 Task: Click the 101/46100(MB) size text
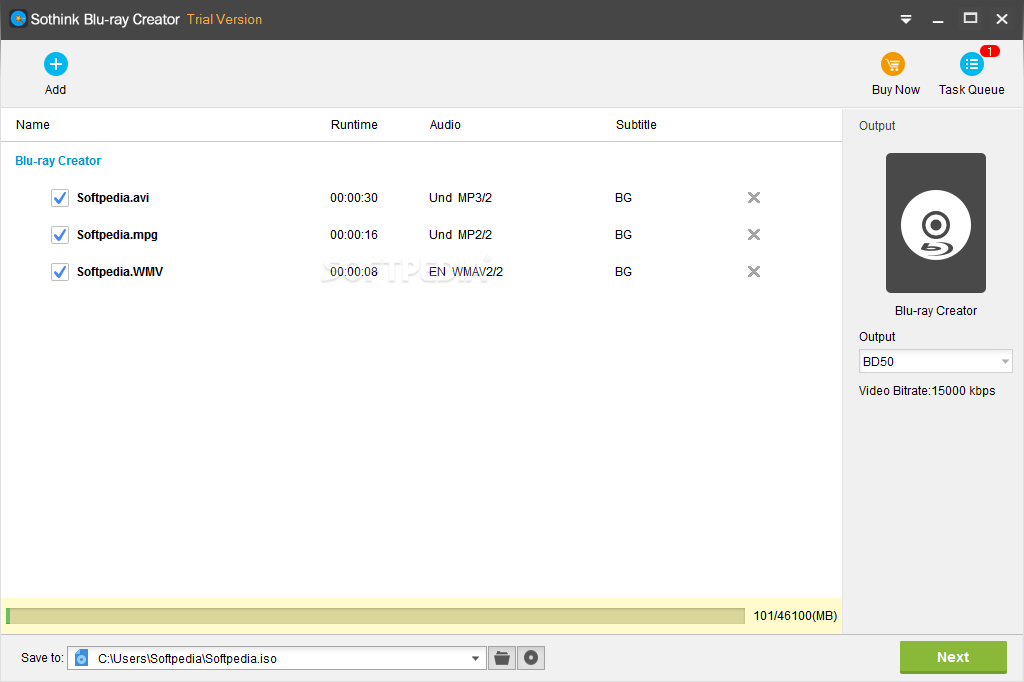795,616
